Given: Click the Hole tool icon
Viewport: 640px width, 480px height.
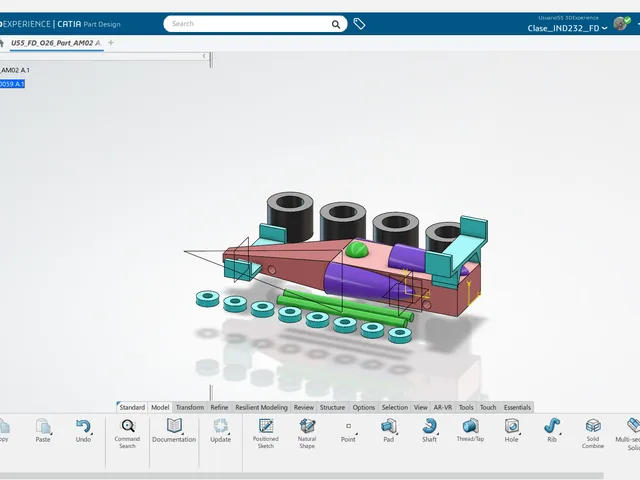Looking at the screenshot, I should click(x=511, y=427).
